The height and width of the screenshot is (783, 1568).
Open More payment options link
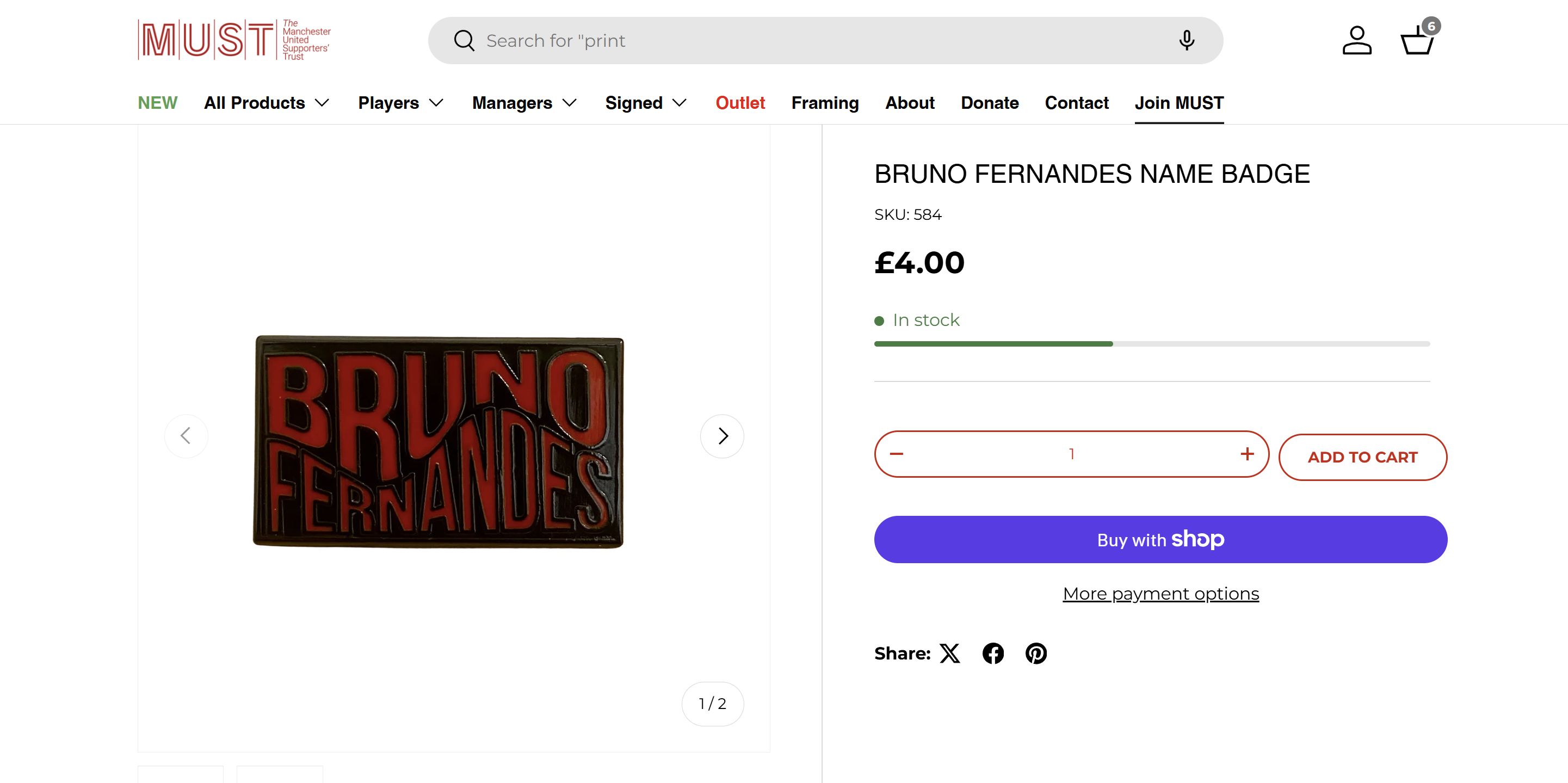coord(1161,594)
